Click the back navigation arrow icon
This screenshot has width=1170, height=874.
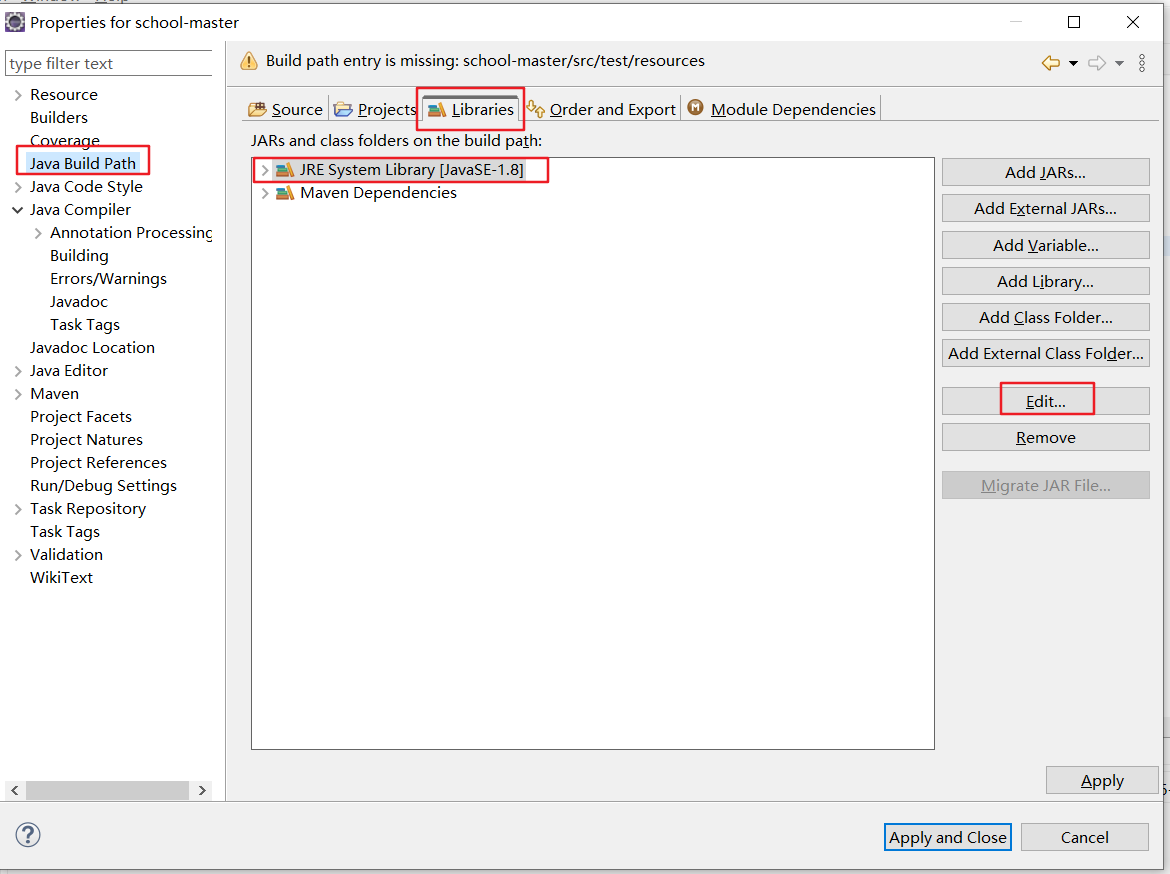pos(1050,63)
